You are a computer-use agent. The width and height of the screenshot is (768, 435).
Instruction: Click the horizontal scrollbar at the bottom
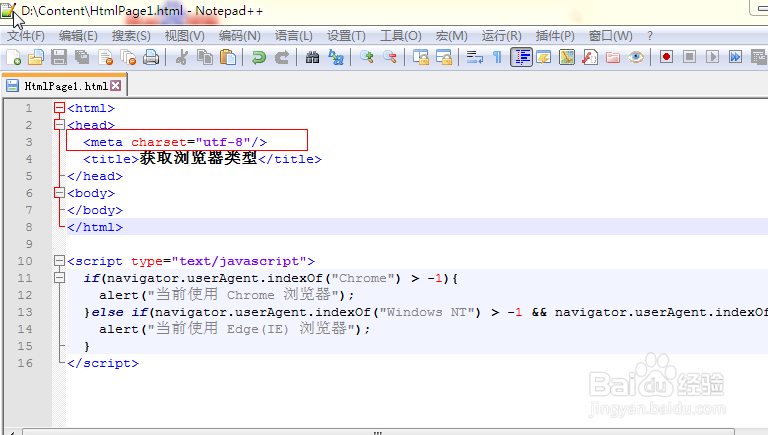coord(377,432)
